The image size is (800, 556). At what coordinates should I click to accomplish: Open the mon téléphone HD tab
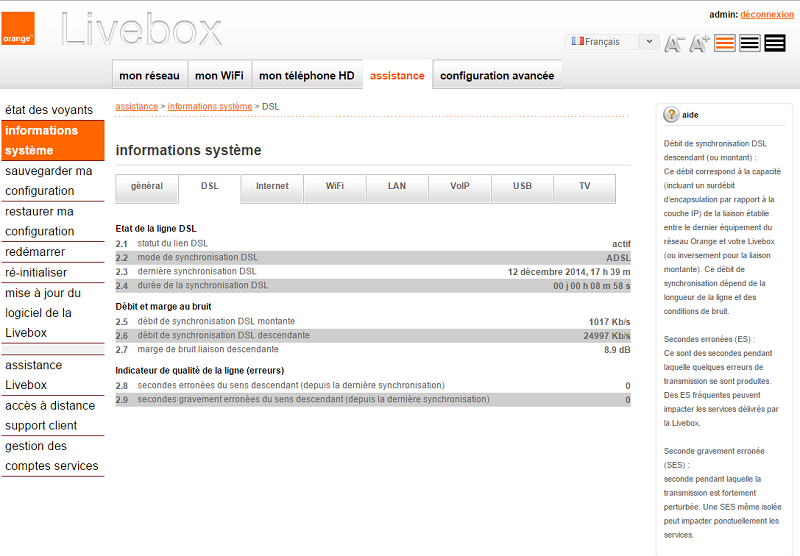click(x=307, y=75)
